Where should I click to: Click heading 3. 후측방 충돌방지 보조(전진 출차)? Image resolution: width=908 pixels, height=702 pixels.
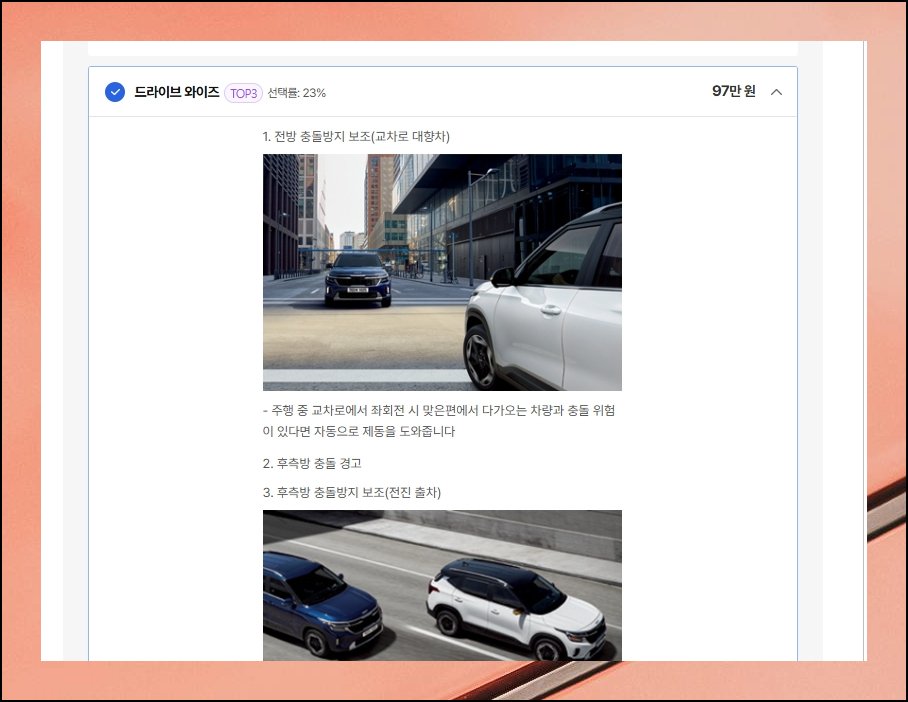pyautogui.click(x=352, y=492)
